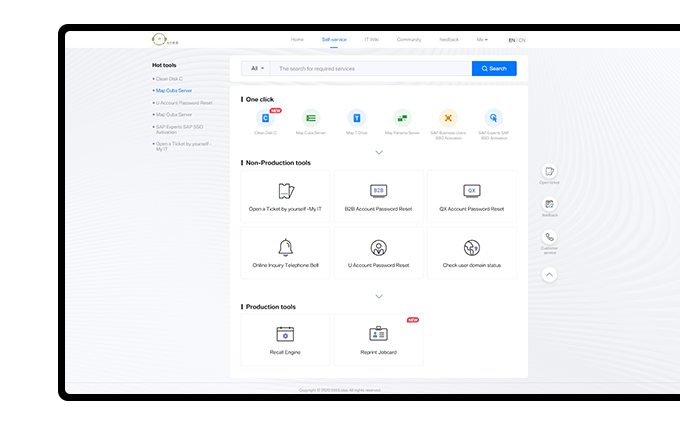Open the Me account dropdown menu
The width and height of the screenshot is (680, 425).
[x=482, y=39]
